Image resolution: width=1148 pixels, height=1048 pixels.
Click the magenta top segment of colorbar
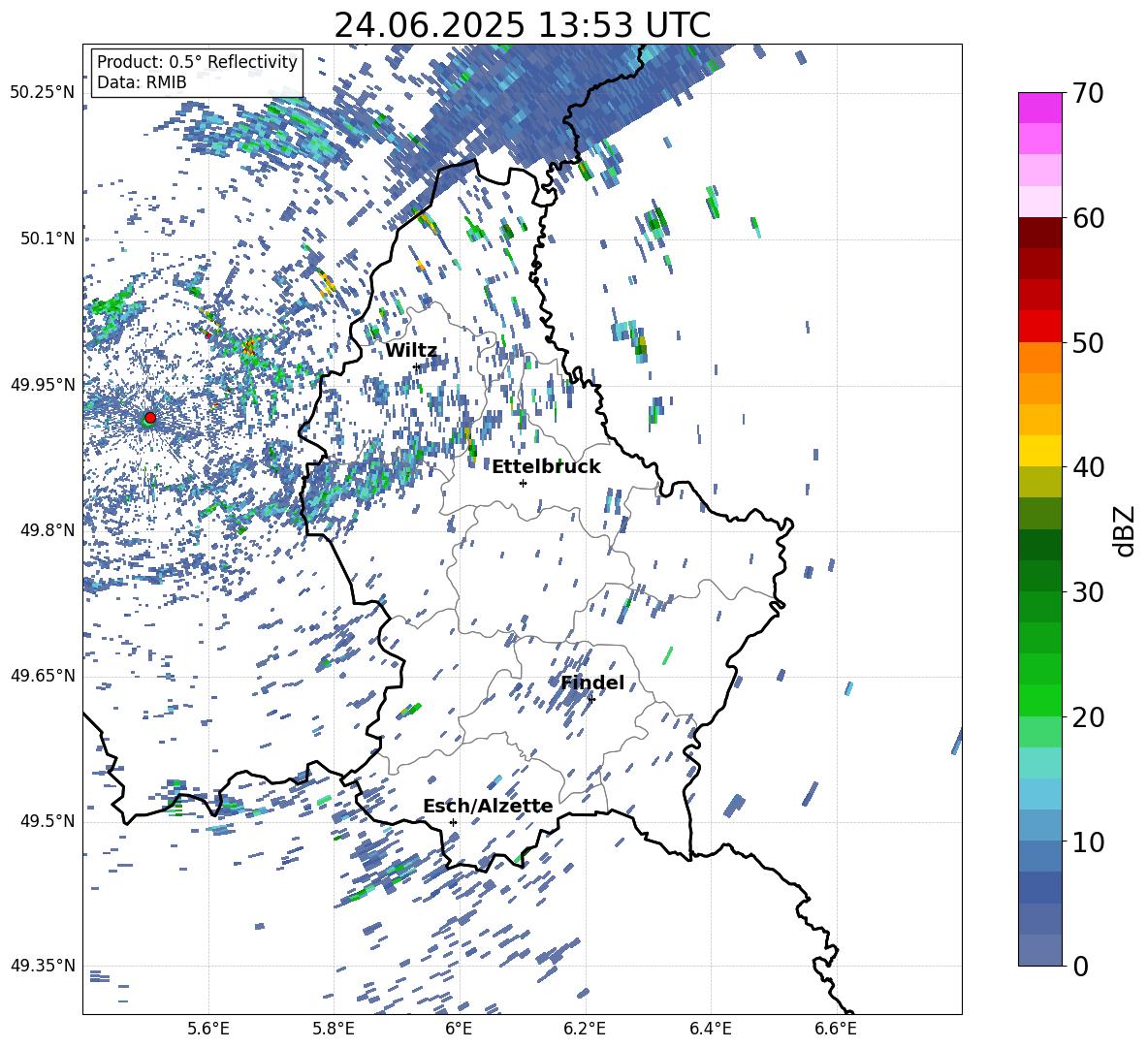[x=1039, y=109]
